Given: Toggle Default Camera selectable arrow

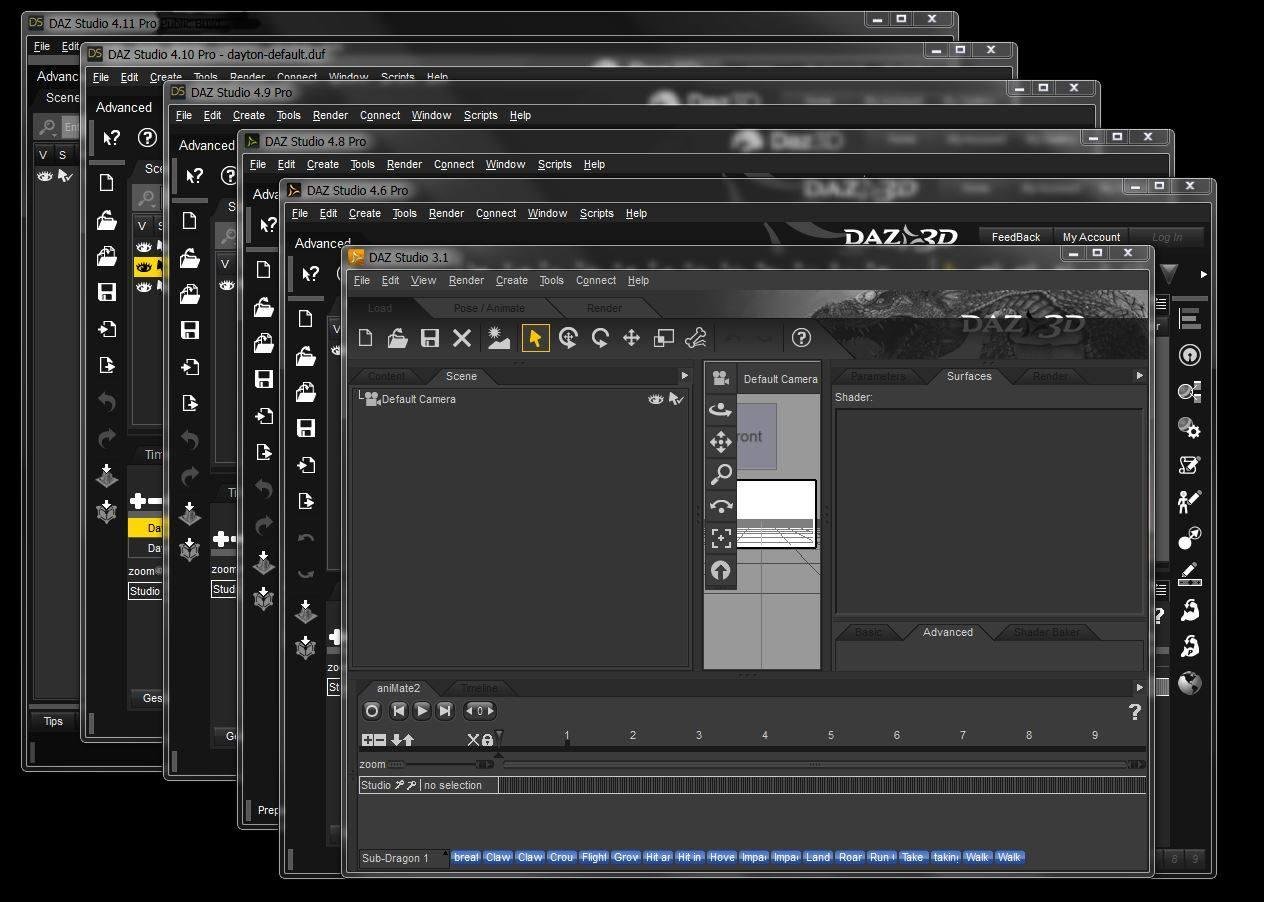Looking at the screenshot, I should 677,399.
